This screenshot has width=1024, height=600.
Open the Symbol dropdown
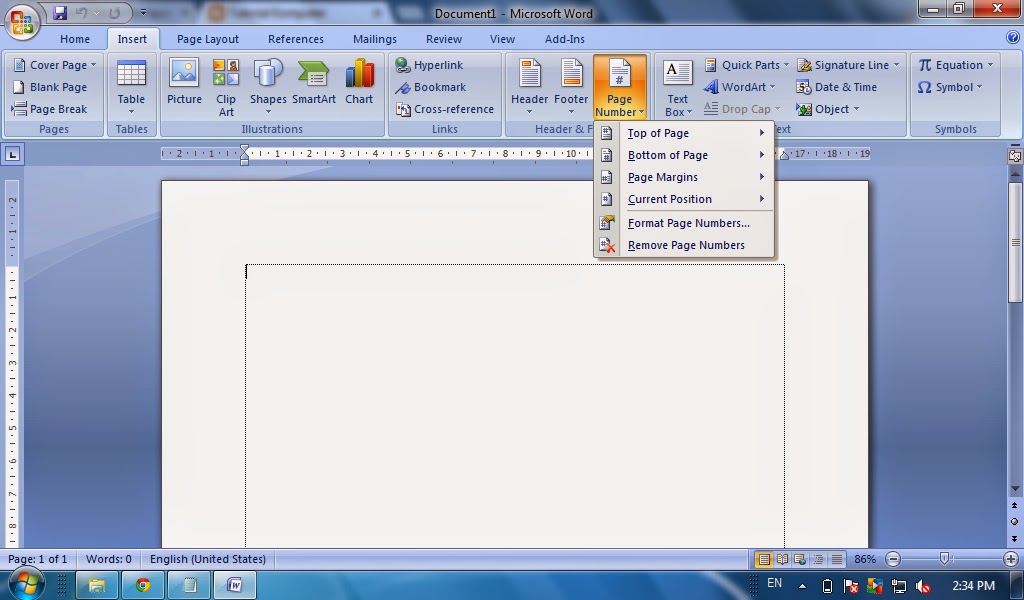pyautogui.click(x=950, y=87)
